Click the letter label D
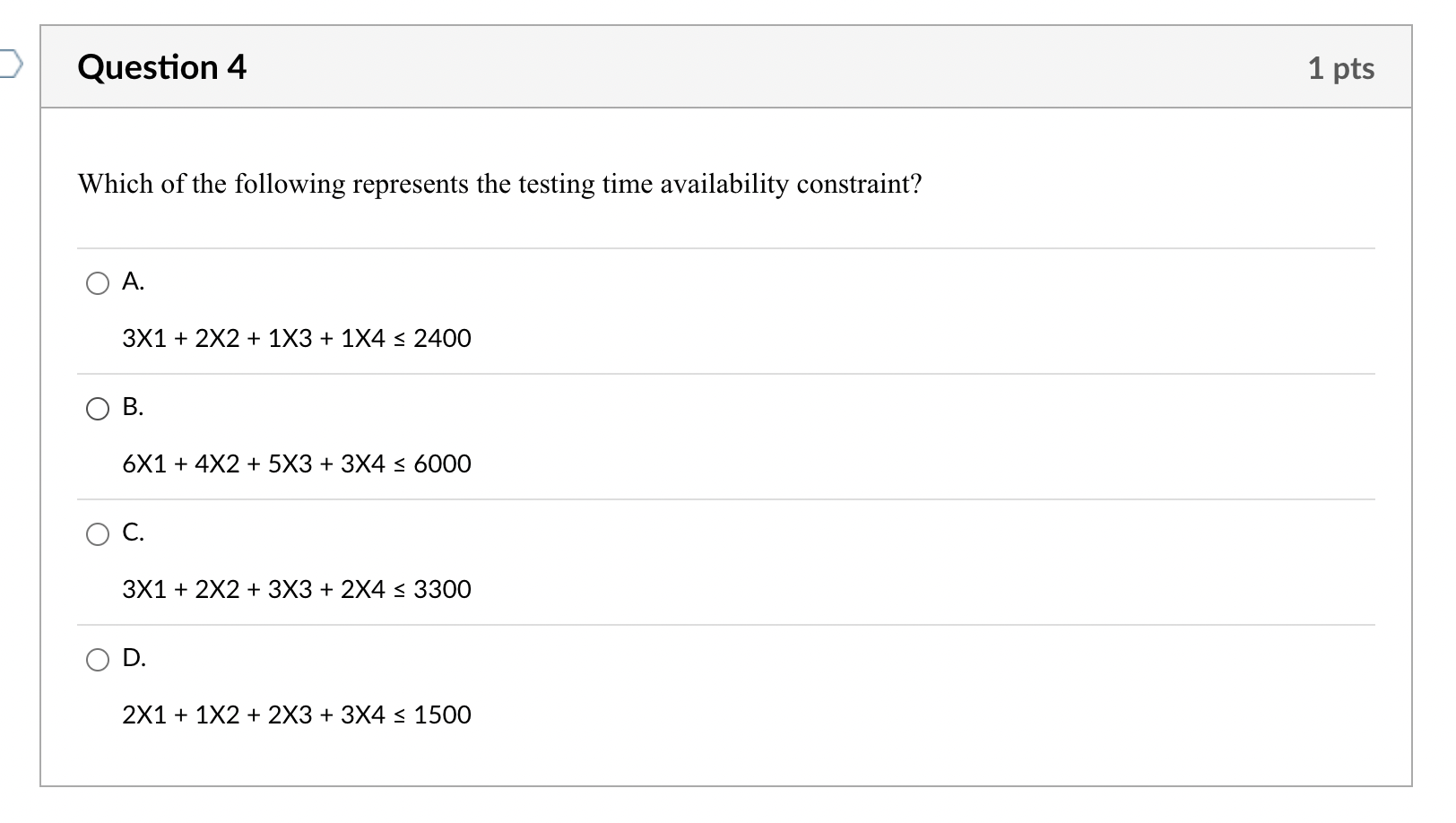This screenshot has height=823, width=1456. coord(134,659)
